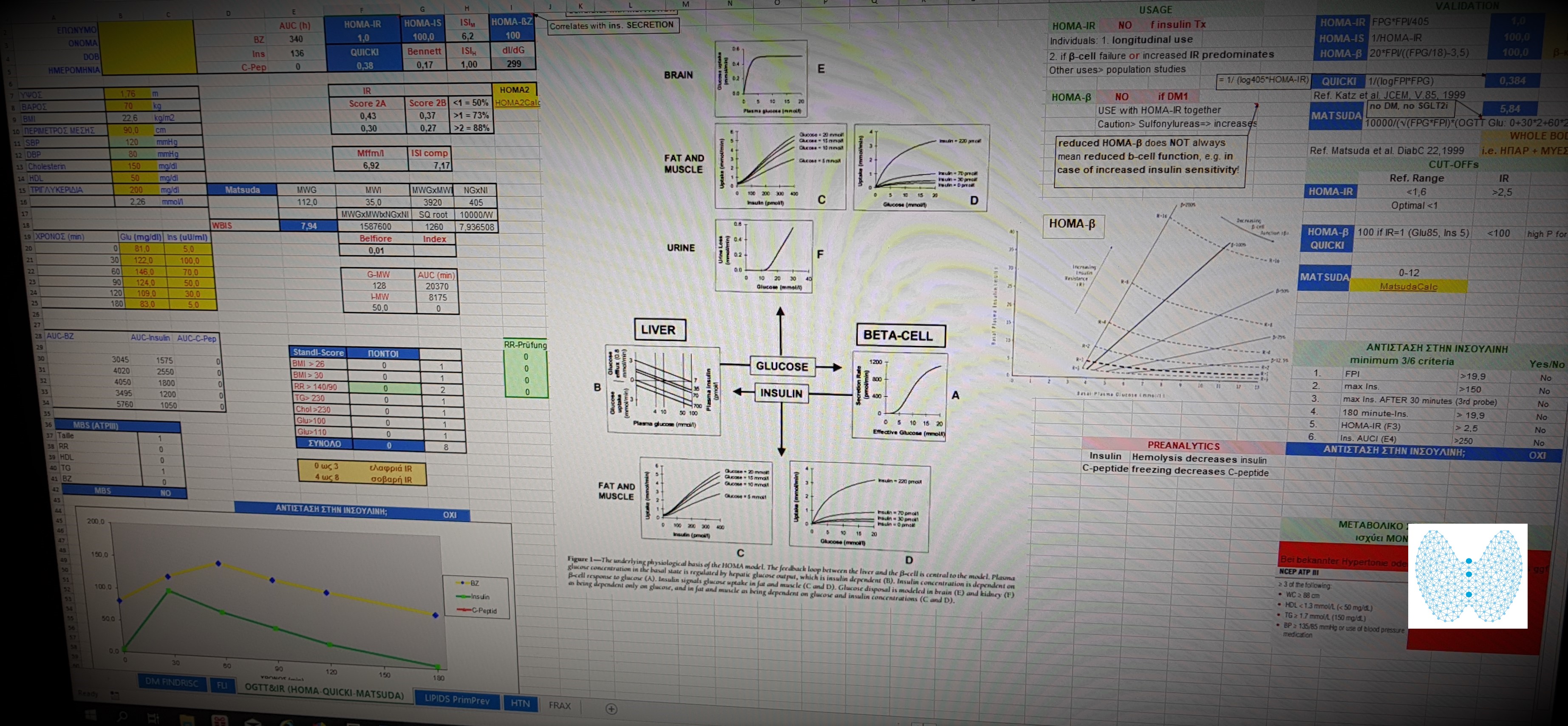
Task: Select the height cell showing 1,76
Action: coord(127,94)
